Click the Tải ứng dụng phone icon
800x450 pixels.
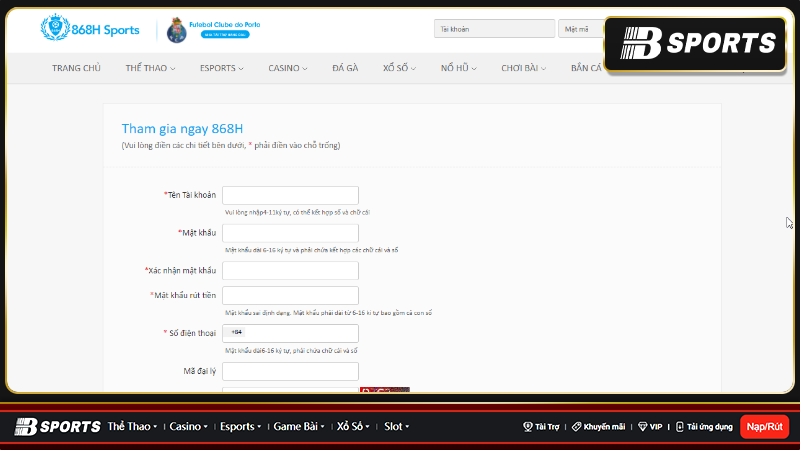[x=680, y=427]
